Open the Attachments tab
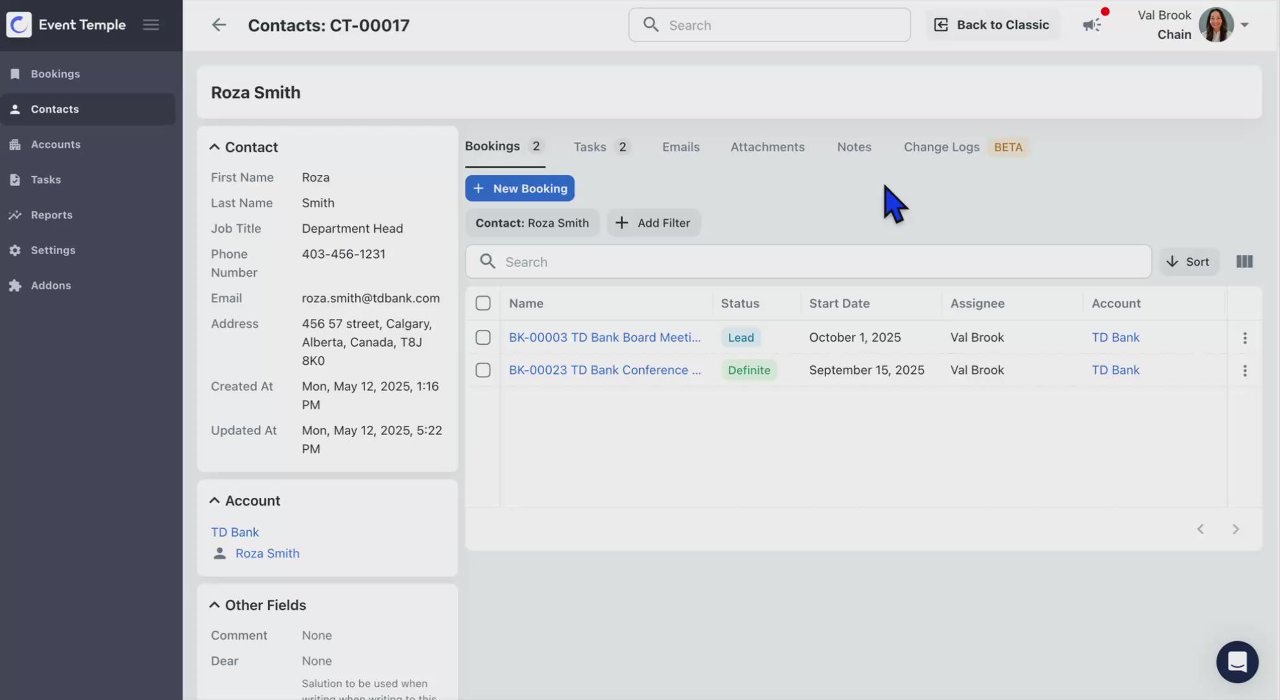 tap(768, 147)
